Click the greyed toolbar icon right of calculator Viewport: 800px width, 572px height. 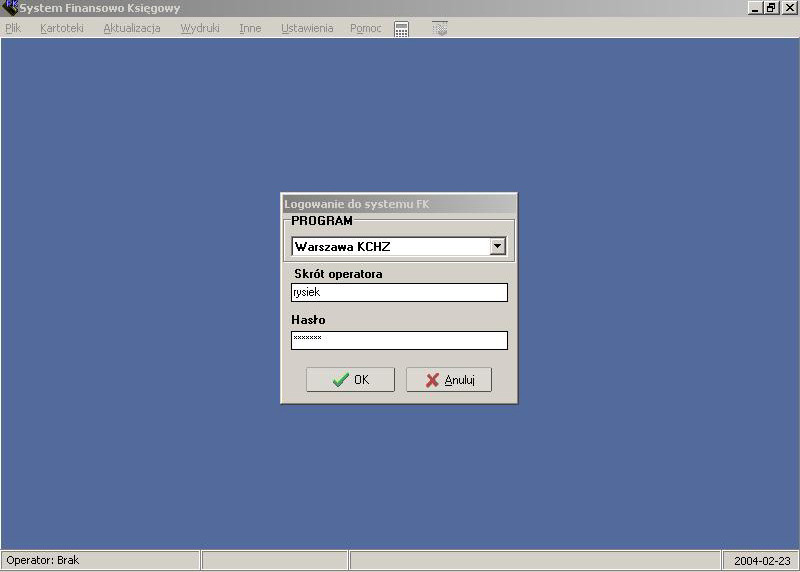point(439,29)
